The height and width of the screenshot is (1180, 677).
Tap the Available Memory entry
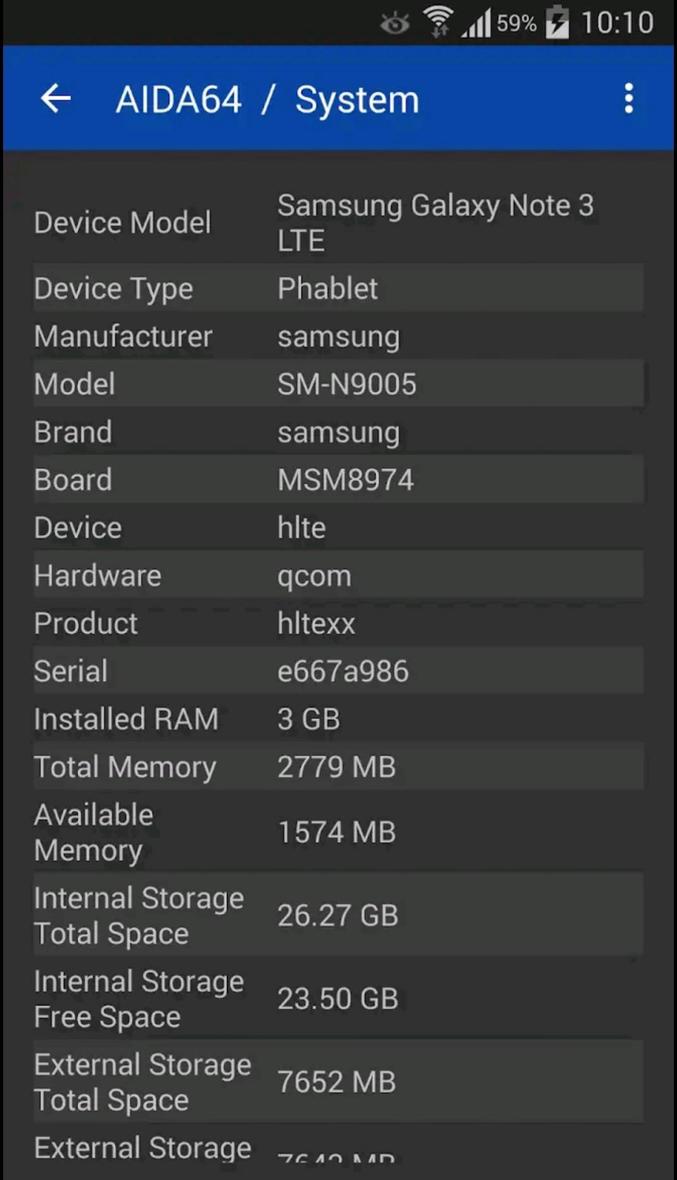(338, 831)
